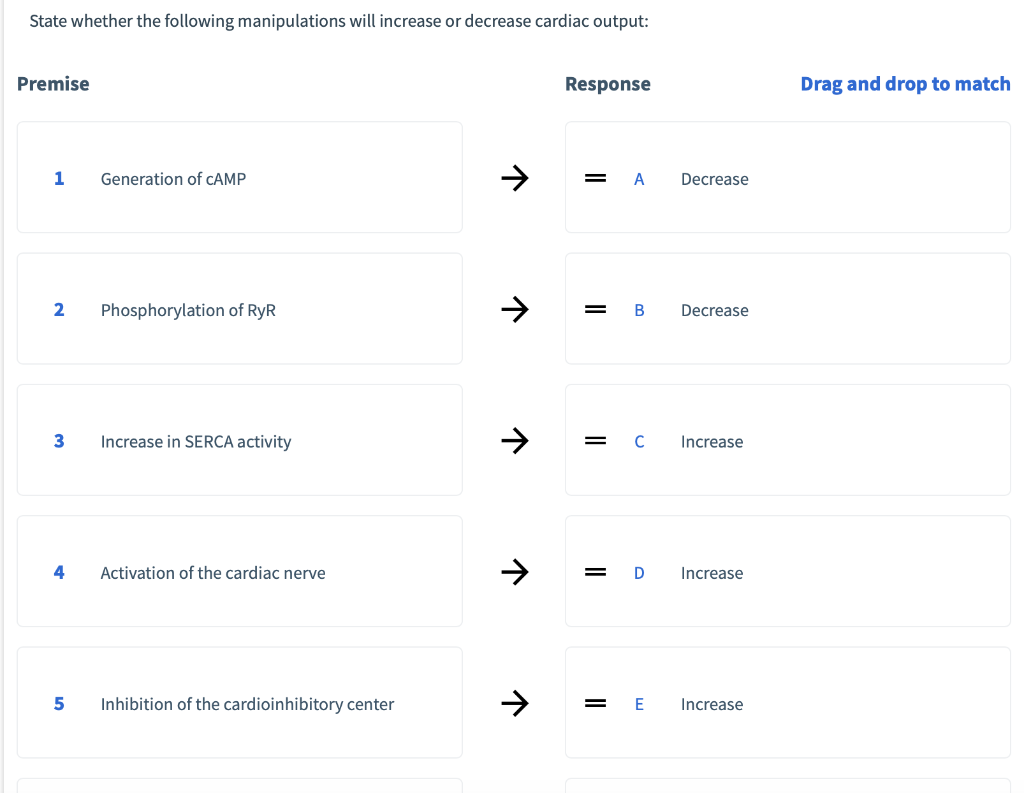Select the response card E Increase

coord(788,703)
